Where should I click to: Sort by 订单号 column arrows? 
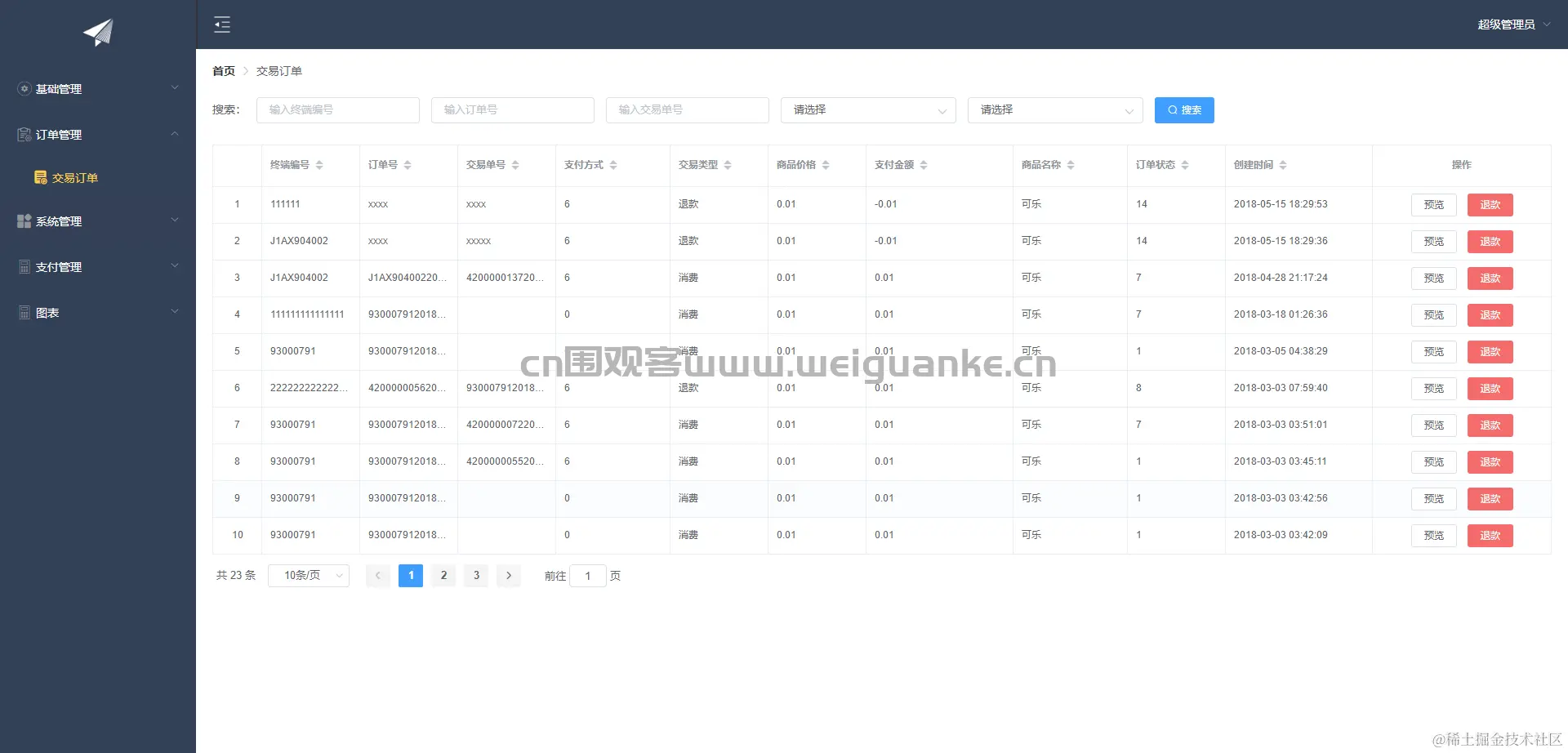408,165
